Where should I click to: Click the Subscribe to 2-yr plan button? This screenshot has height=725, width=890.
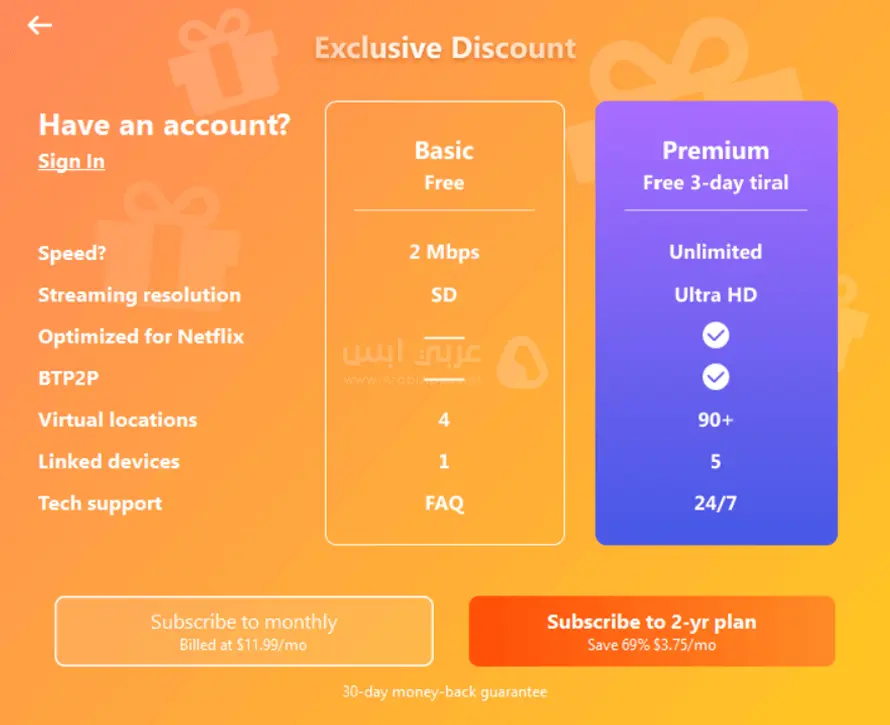coord(651,631)
